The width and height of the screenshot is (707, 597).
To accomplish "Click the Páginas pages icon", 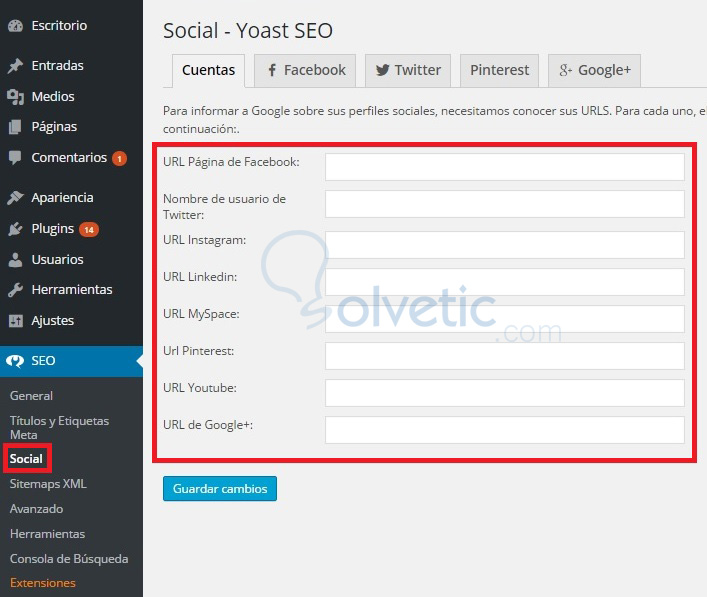I will tap(15, 127).
